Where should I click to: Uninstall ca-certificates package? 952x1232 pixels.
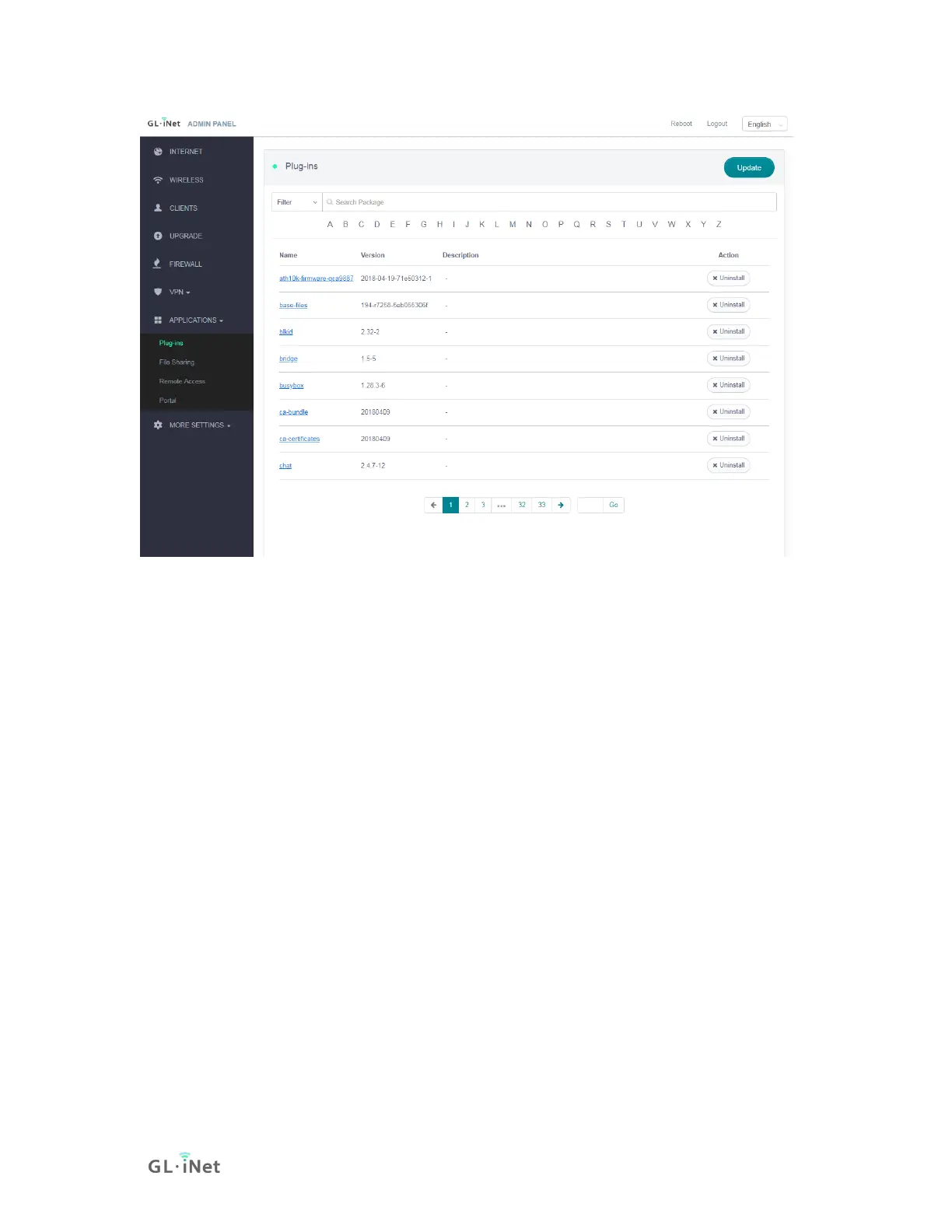click(728, 439)
